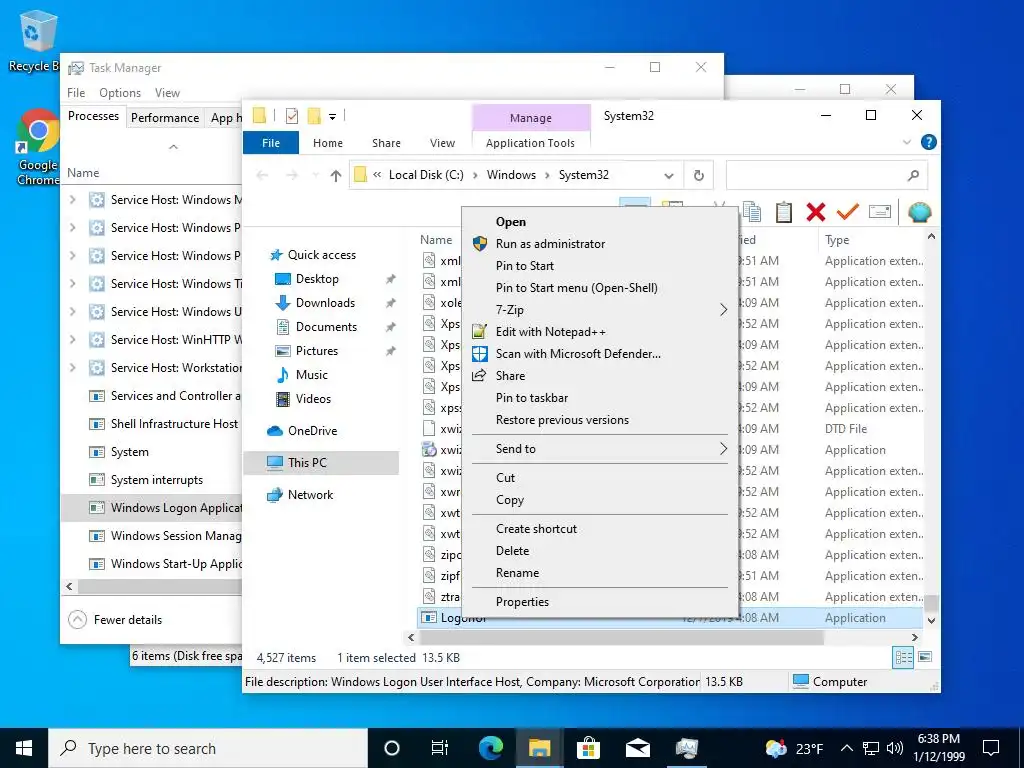Image resolution: width=1024 pixels, height=768 pixels.
Task: Switch to large thumbnails view icon
Action: pyautogui.click(x=925, y=657)
